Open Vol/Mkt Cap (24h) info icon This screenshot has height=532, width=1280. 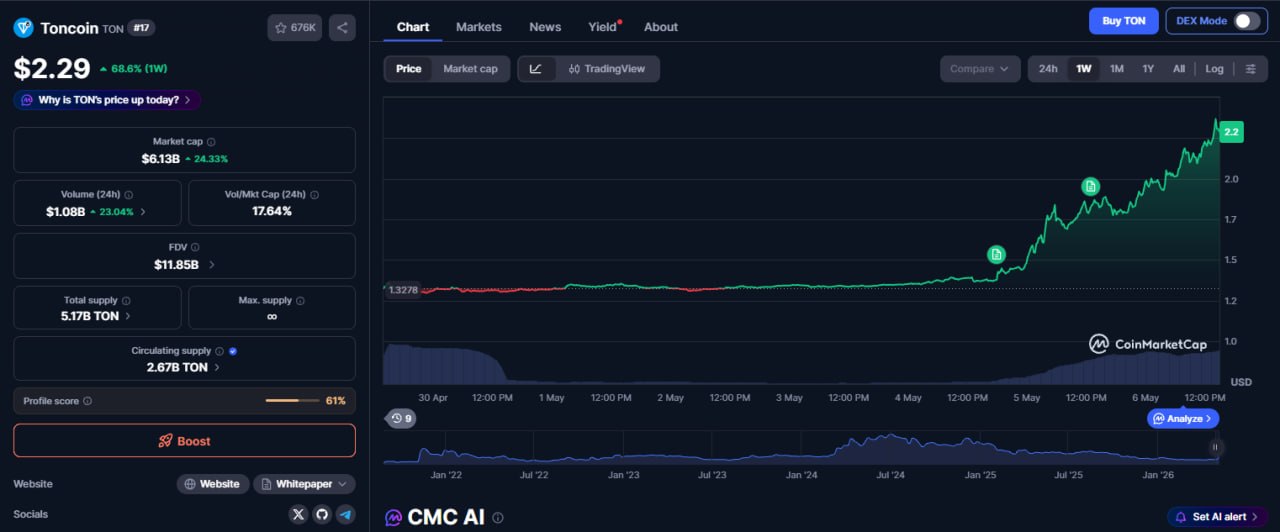pyautogui.click(x=314, y=195)
